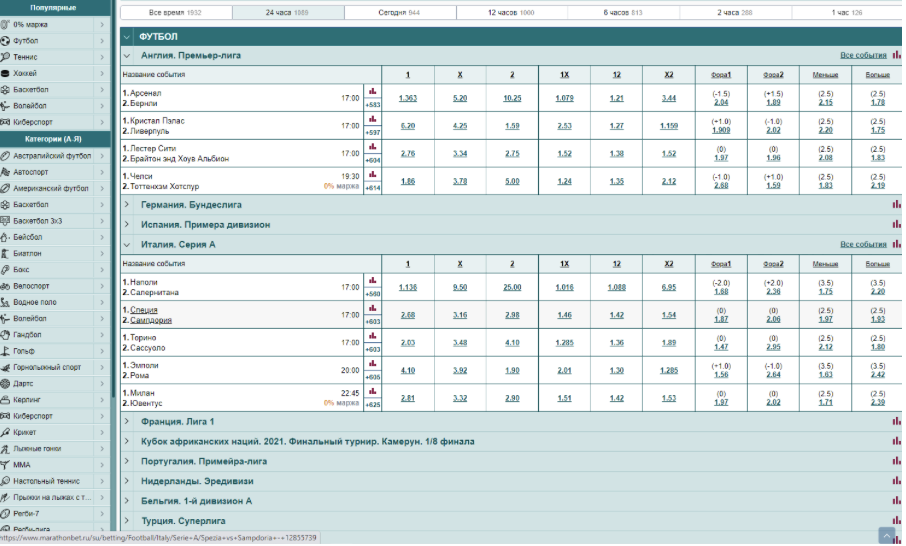Viewport: 906px width, 546px height.
Task: Click the Хоккей puck icon in sidebar
Action: [x=5, y=73]
